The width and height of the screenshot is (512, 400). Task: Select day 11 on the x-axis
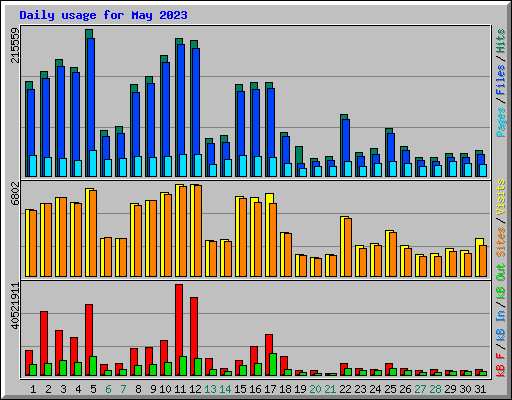(180, 389)
